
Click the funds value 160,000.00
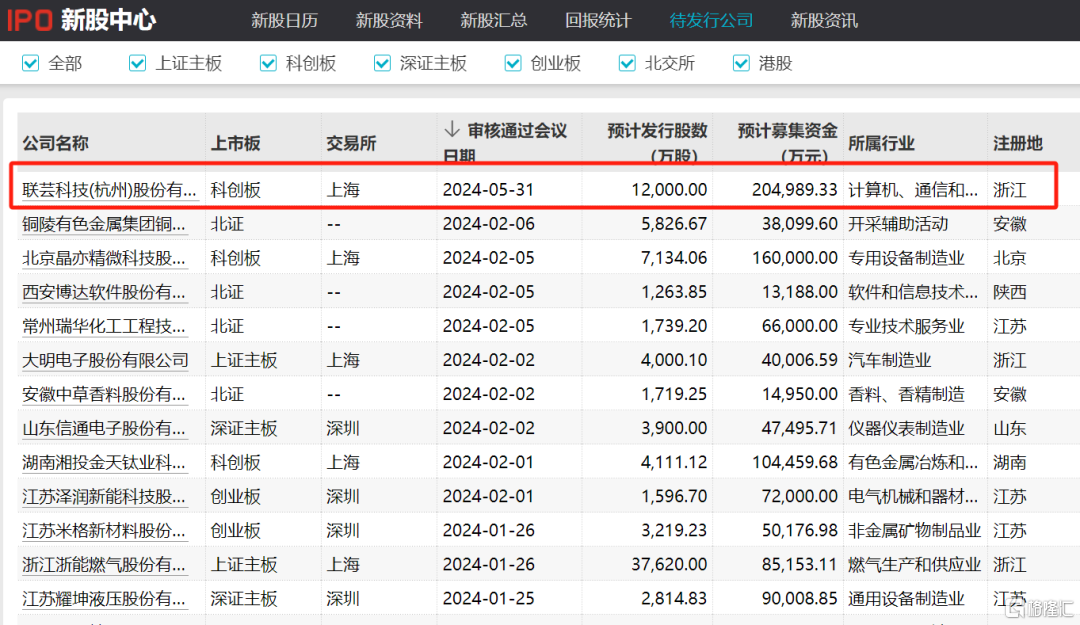[x=795, y=258]
